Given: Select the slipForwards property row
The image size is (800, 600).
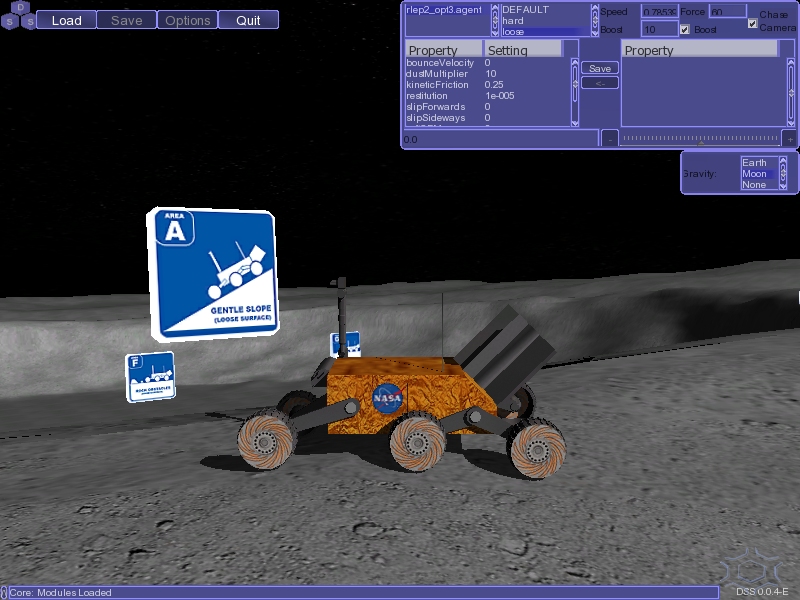Looking at the screenshot, I should pos(488,107).
